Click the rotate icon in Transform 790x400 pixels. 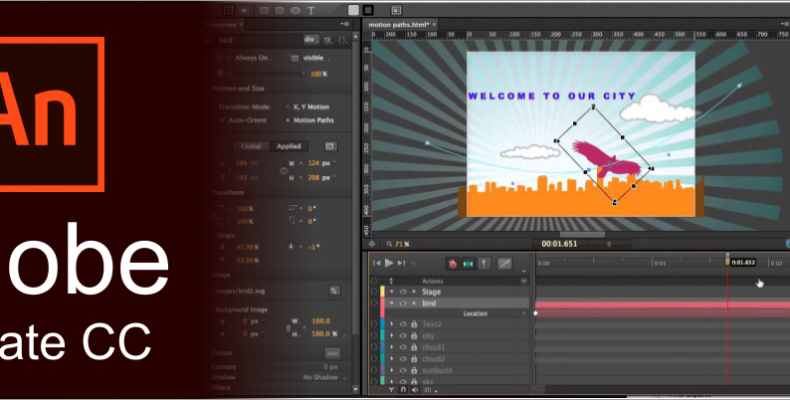(x=291, y=247)
